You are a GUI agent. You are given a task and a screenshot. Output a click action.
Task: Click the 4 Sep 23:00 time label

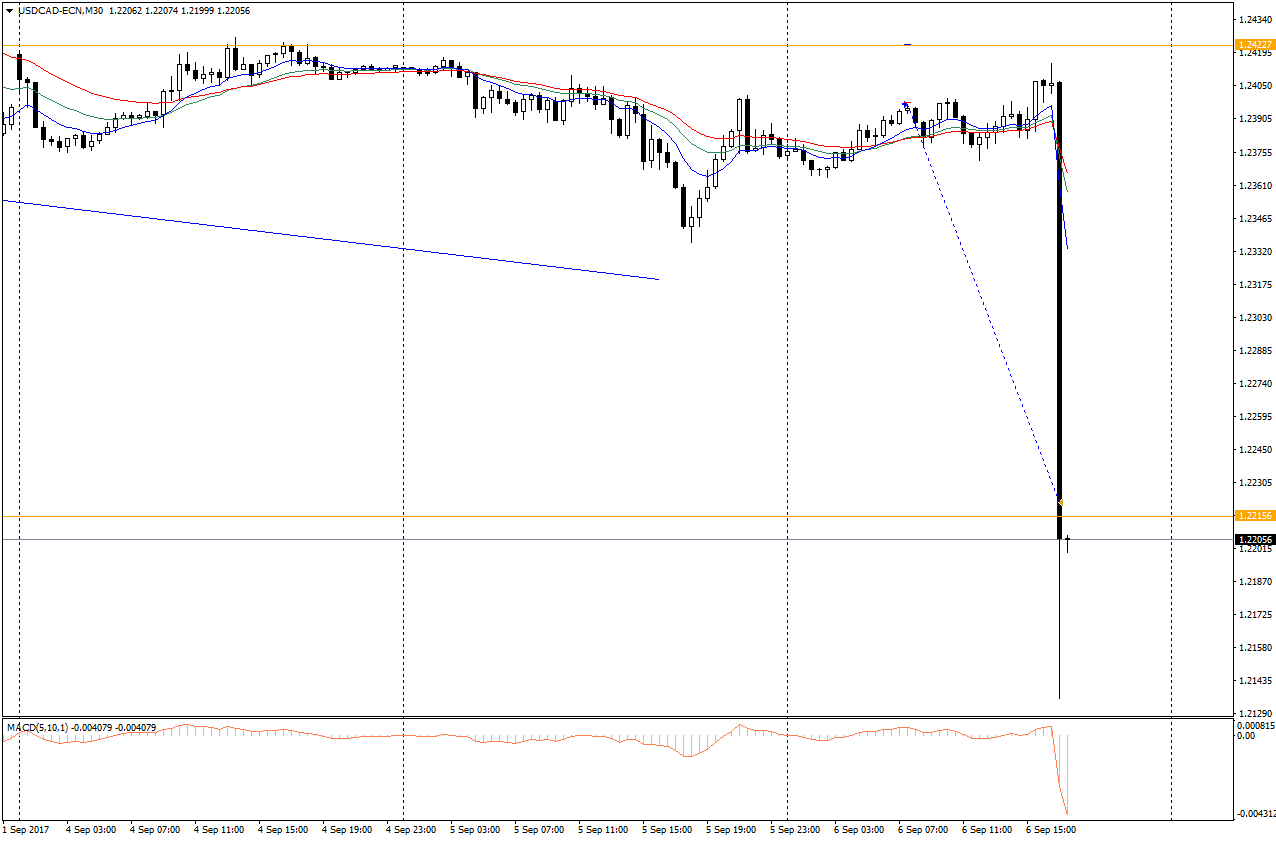[x=411, y=829]
